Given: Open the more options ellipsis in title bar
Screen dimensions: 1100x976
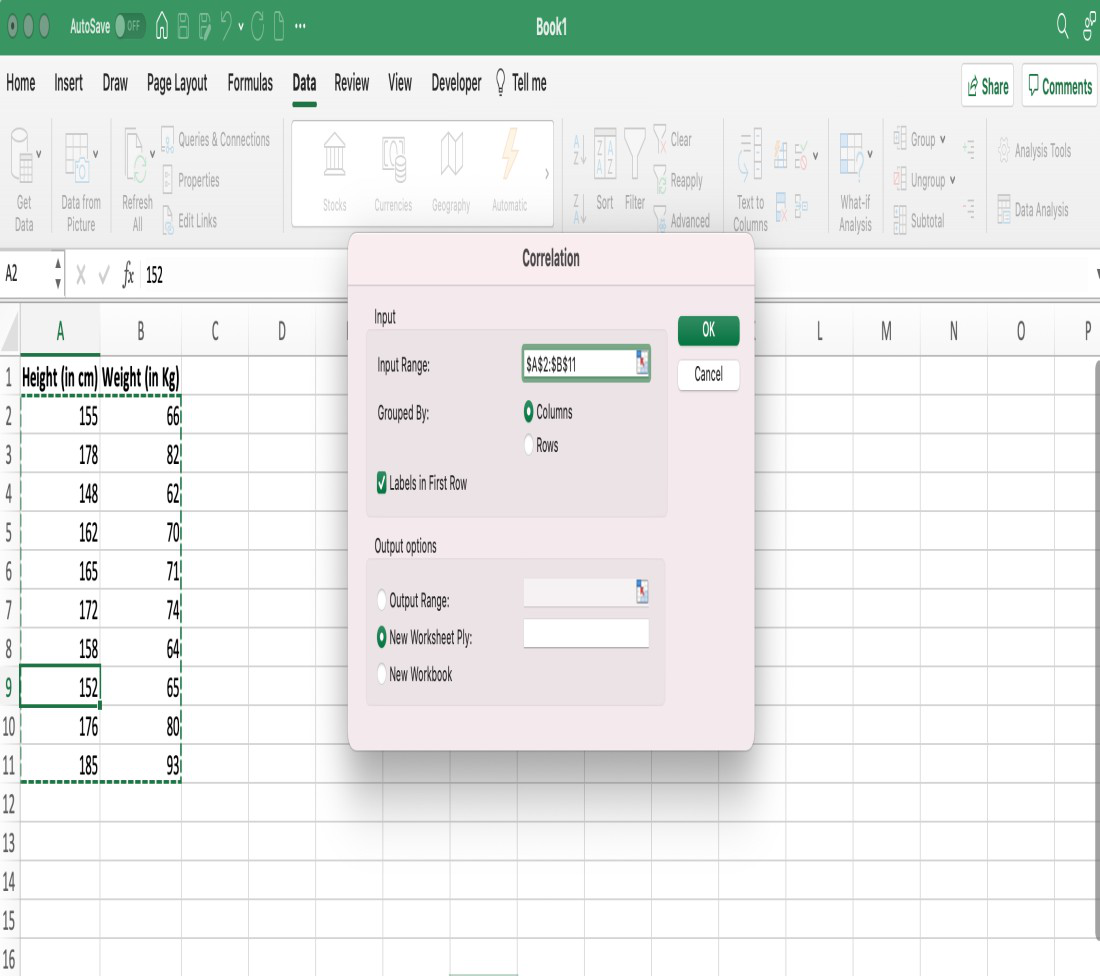Looking at the screenshot, I should click(300, 26).
